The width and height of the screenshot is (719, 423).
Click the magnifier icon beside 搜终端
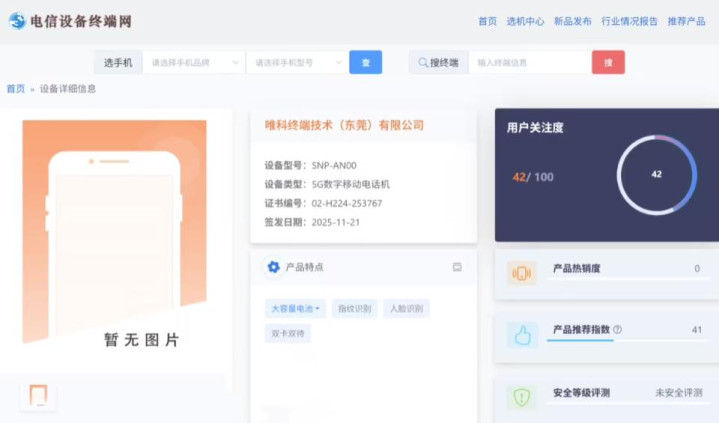point(423,62)
